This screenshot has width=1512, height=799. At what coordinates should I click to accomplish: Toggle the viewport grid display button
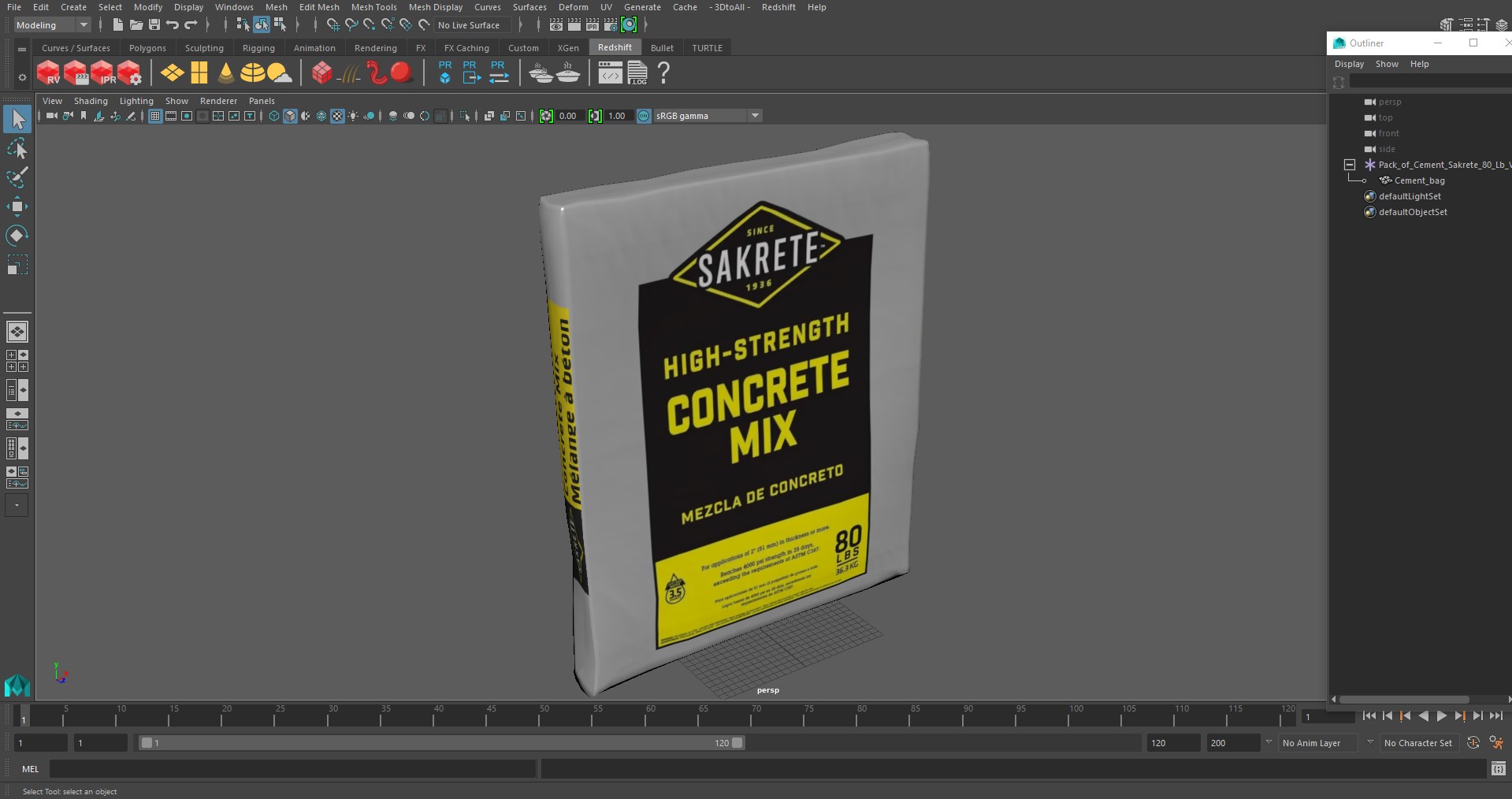click(x=155, y=116)
